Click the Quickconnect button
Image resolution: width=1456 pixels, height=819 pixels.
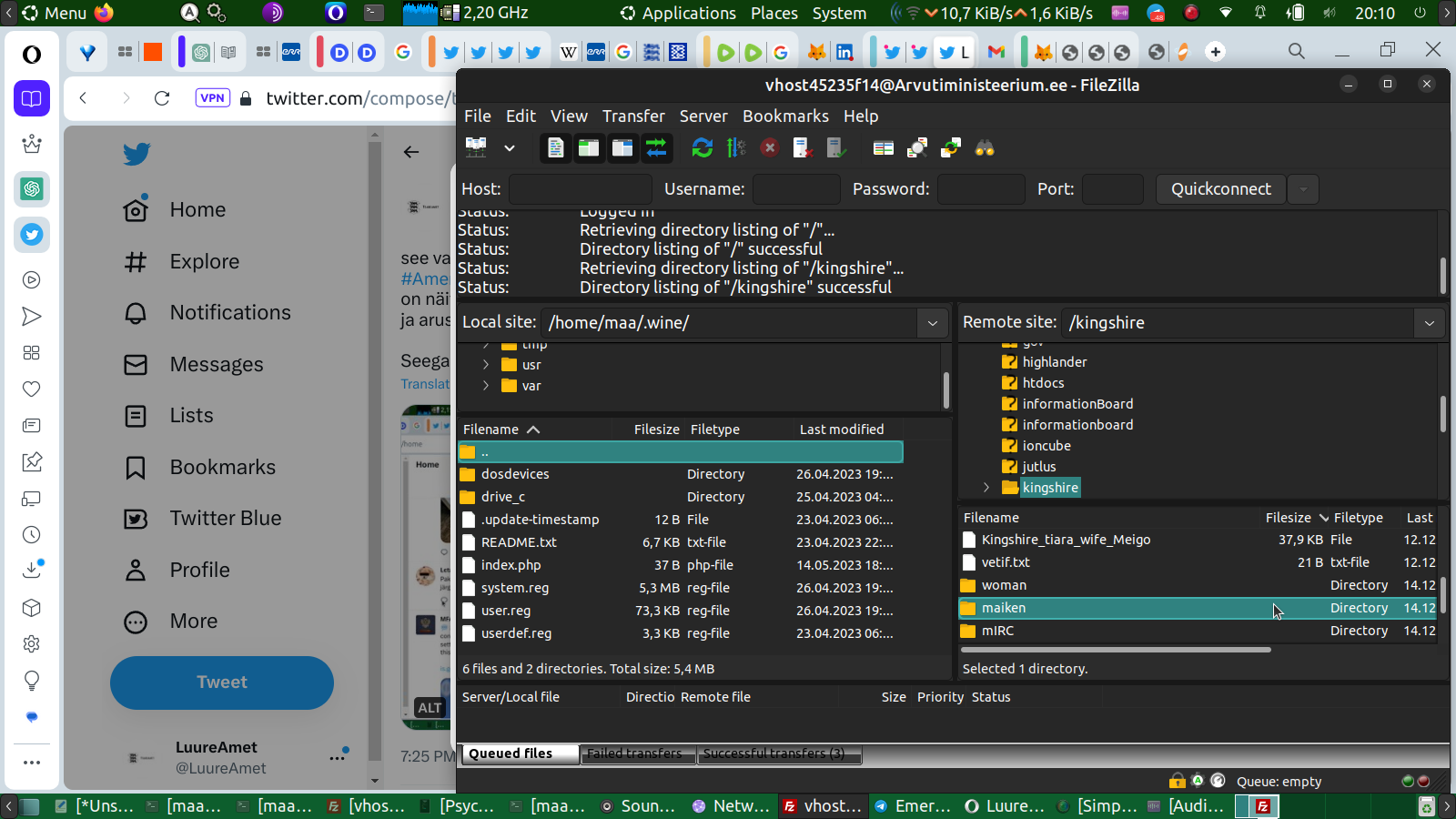click(1220, 189)
